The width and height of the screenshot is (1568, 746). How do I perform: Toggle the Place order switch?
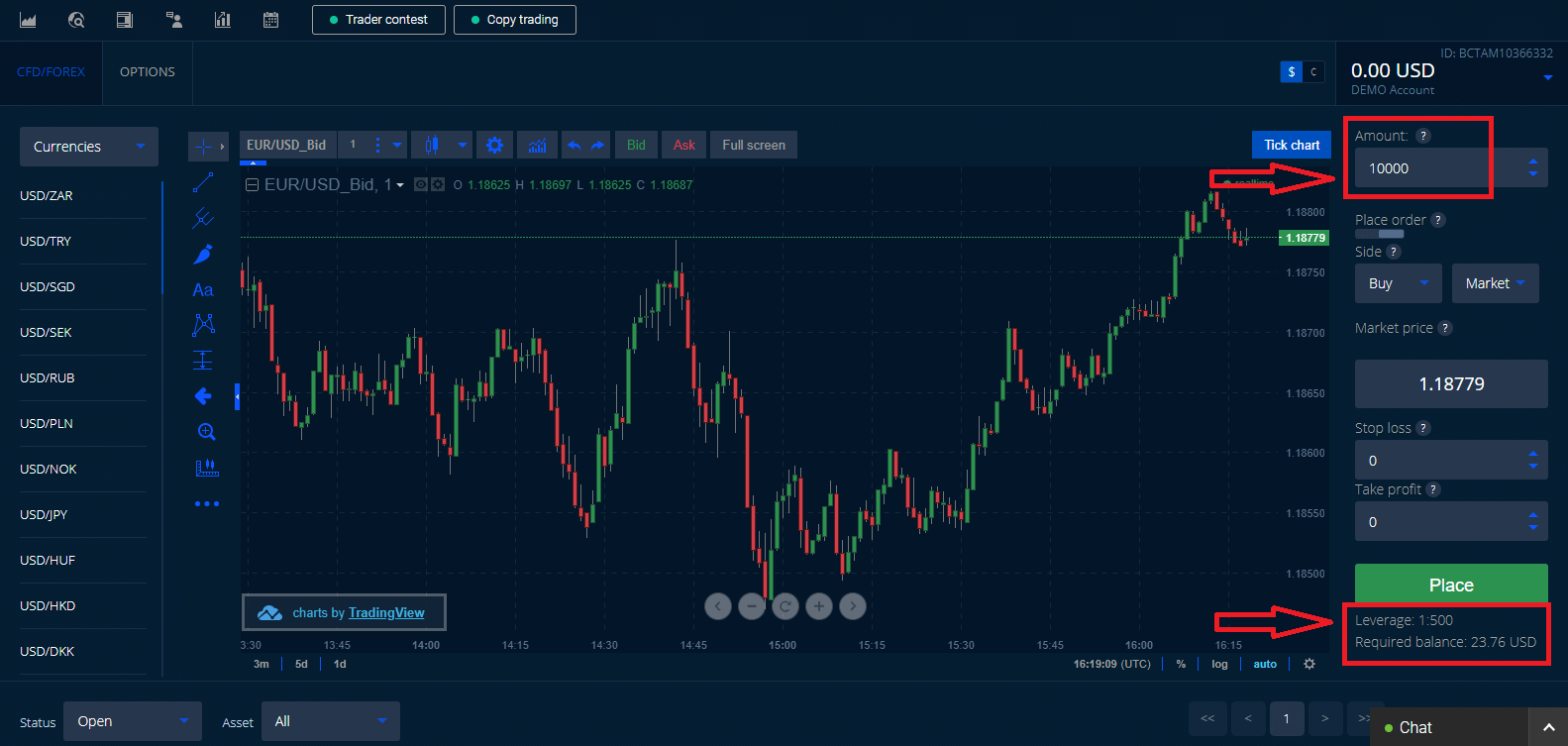pos(1379,234)
